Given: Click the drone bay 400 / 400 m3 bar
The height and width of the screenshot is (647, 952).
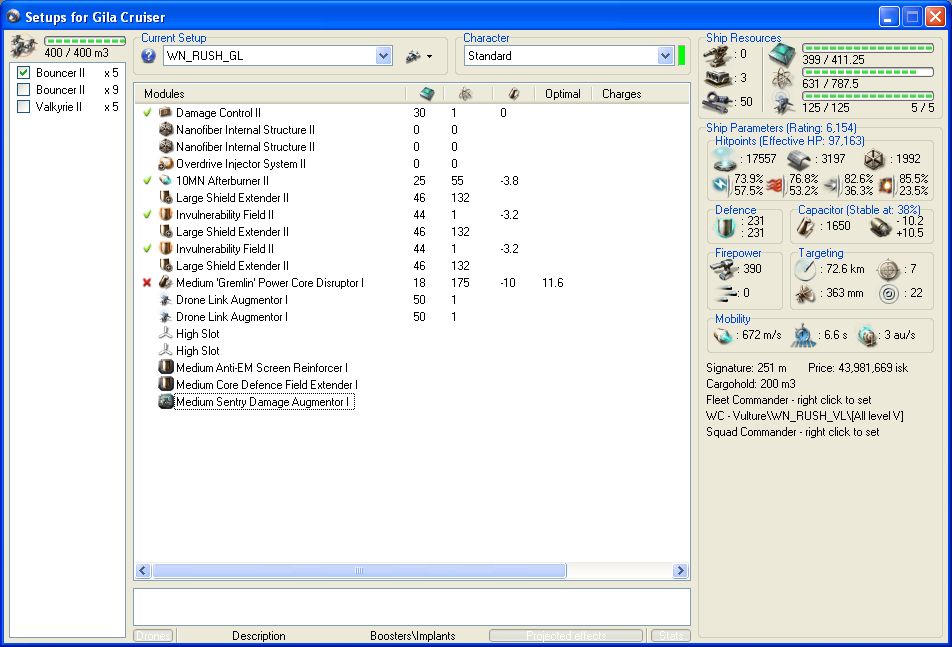Looking at the screenshot, I should click(85, 41).
